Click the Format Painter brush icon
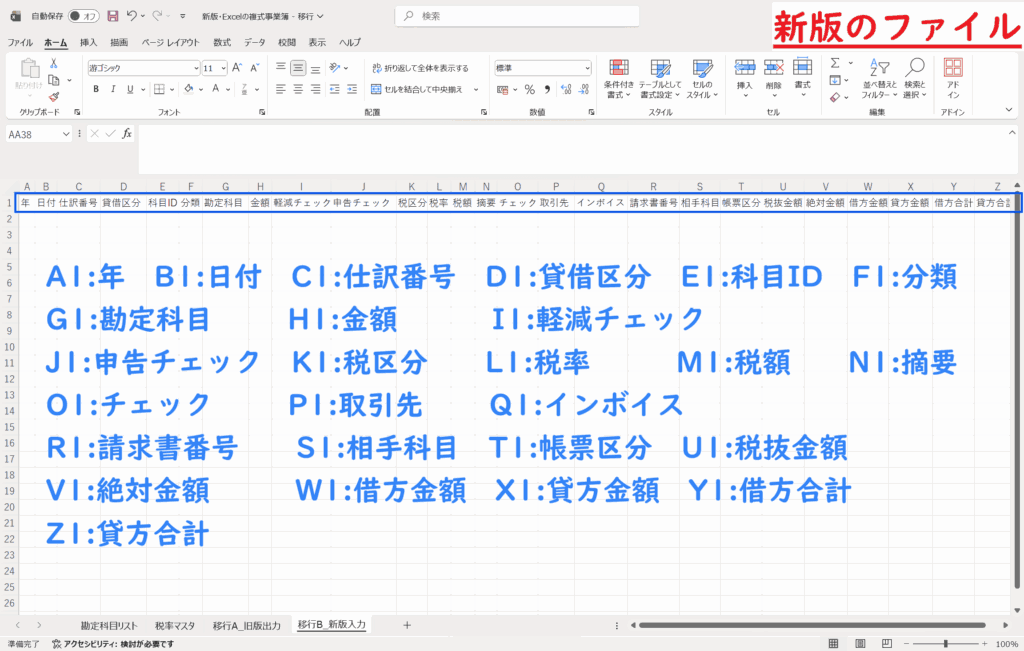The image size is (1024, 651). (x=53, y=97)
